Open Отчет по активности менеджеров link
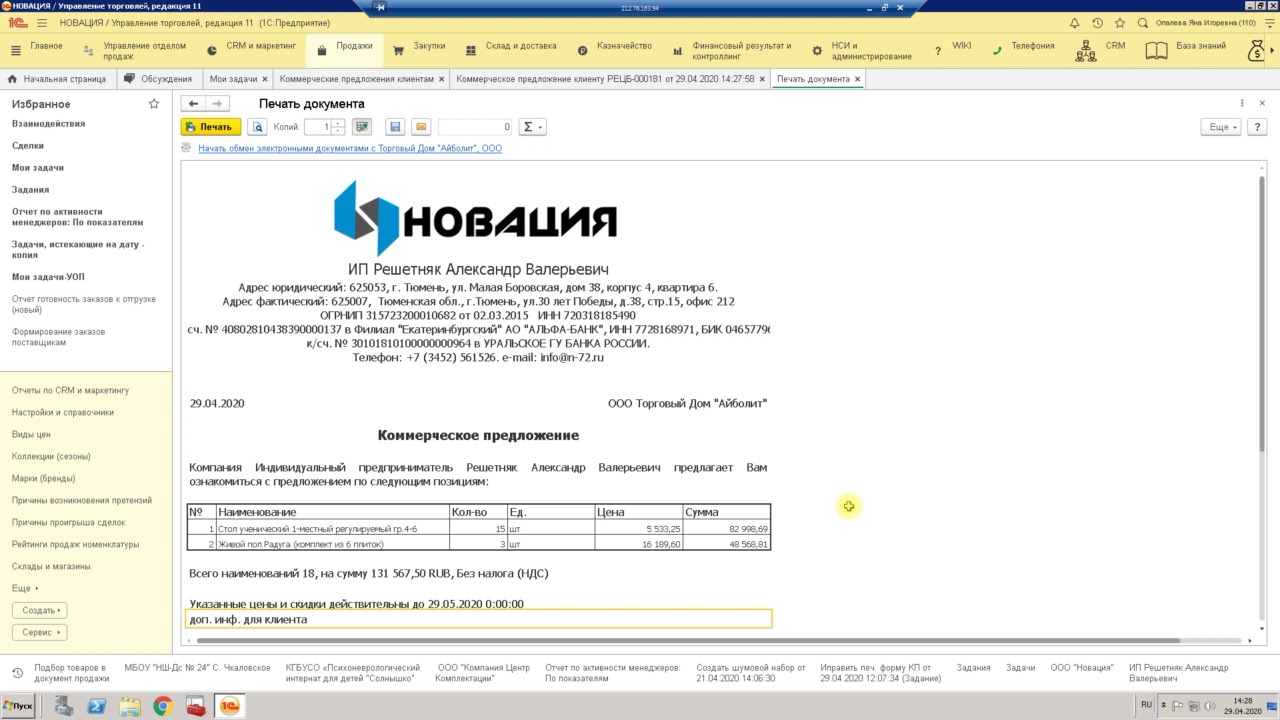 tap(77, 217)
